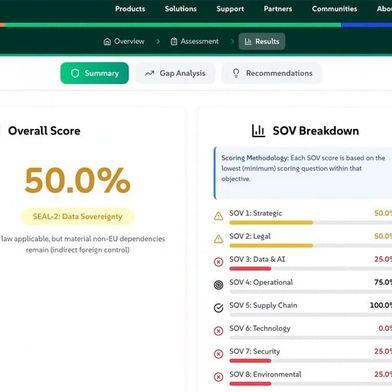The image size is (392, 392).
Task: Open the Communities menu
Action: pos(334,9)
